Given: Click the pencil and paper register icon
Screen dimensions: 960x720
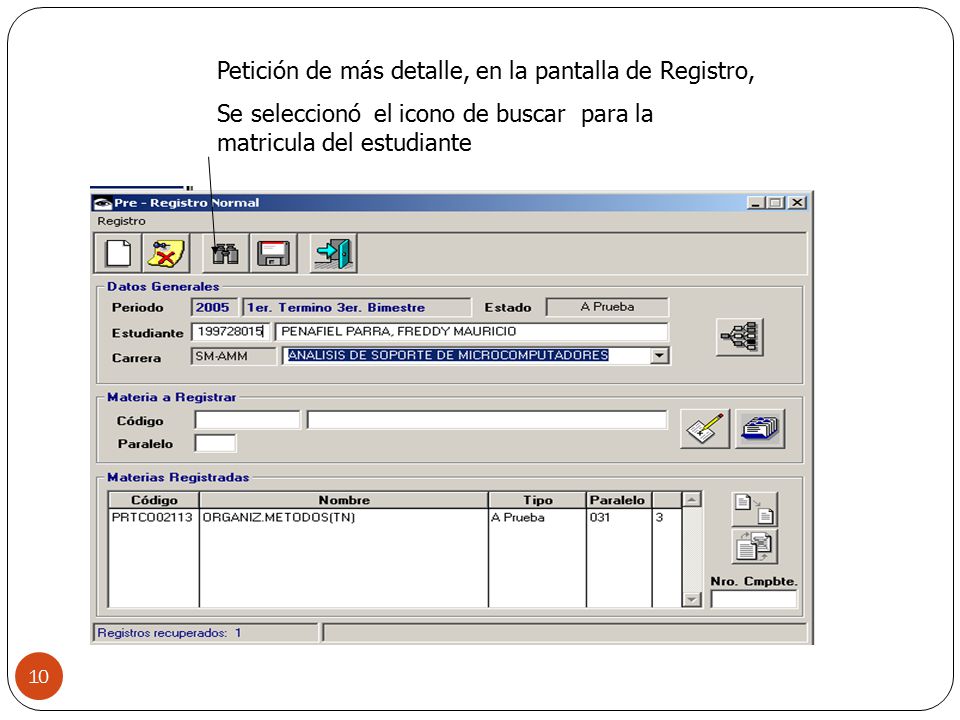Looking at the screenshot, I should (705, 429).
